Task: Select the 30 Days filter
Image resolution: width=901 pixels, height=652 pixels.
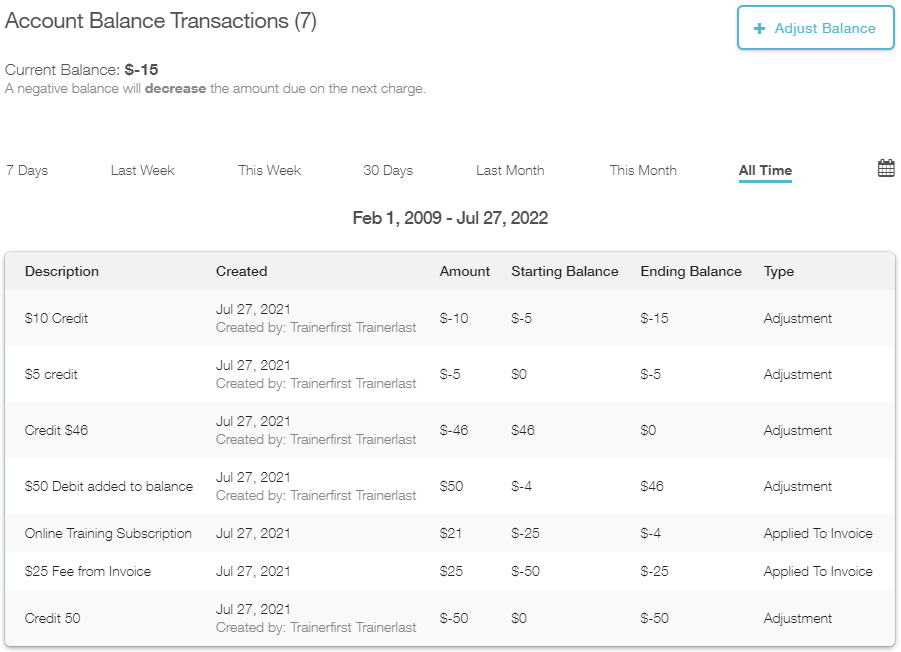Action: click(388, 170)
